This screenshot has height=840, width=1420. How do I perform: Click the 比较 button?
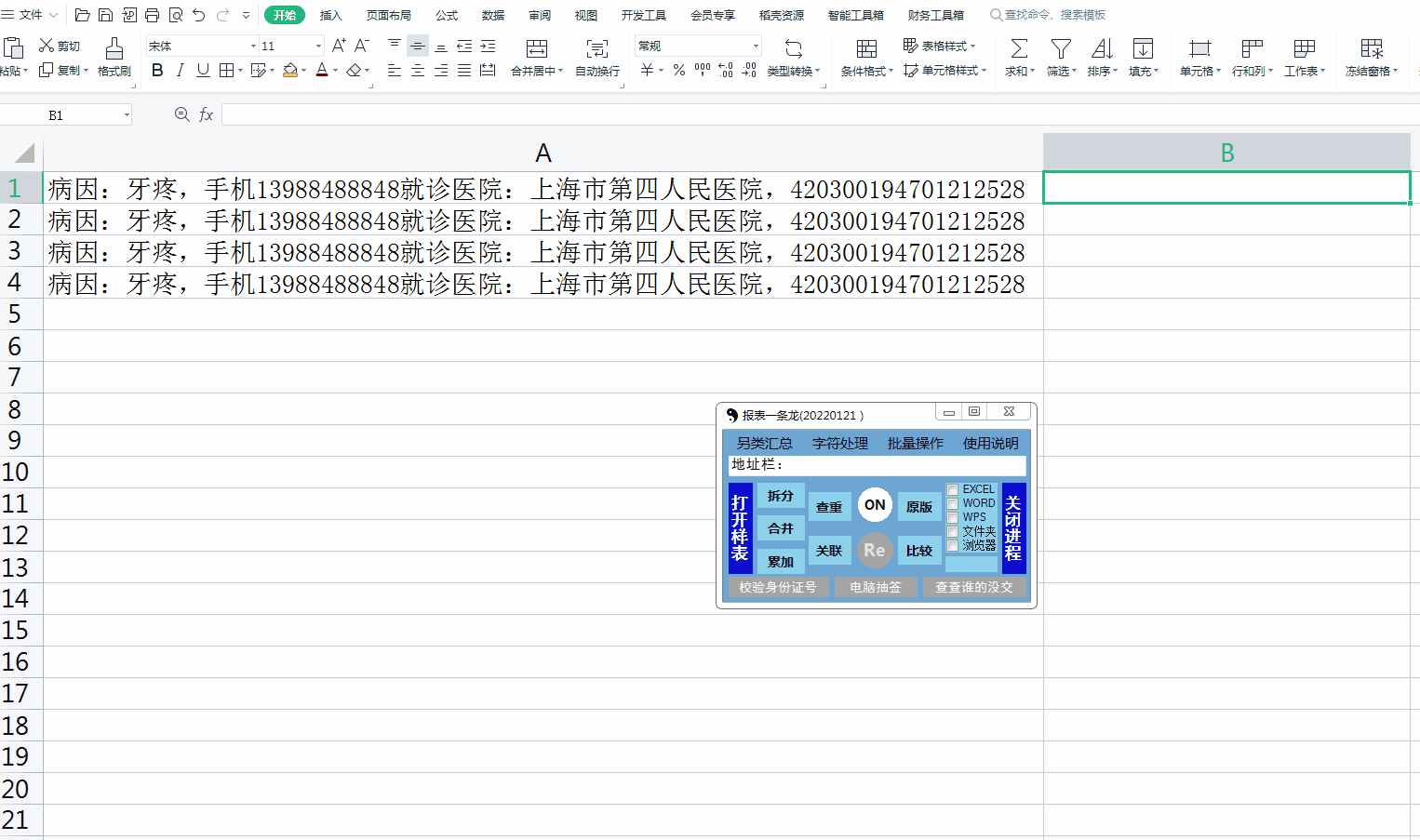[919, 551]
